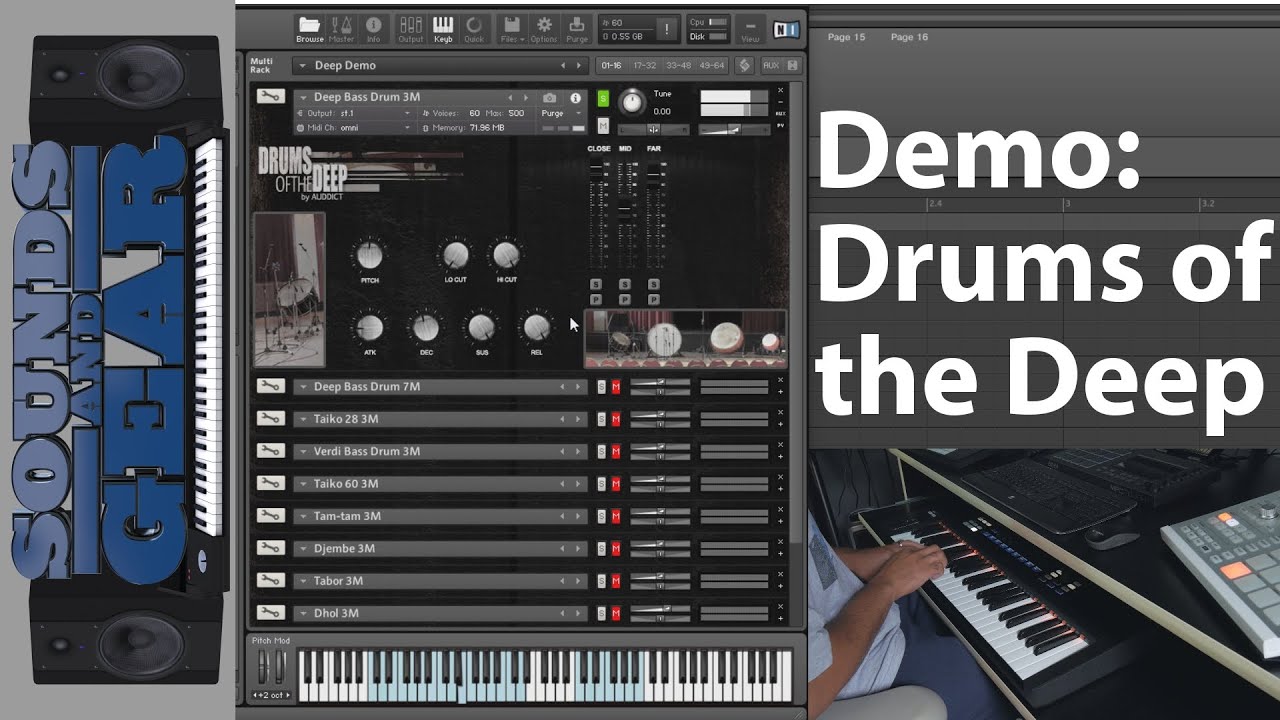Click the NI logo
This screenshot has height=720, width=1280.
click(x=785, y=29)
